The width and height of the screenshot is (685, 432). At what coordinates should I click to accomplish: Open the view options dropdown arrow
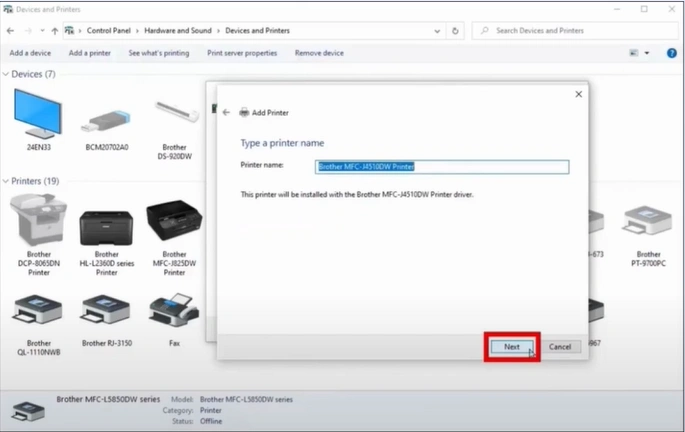tap(646, 53)
